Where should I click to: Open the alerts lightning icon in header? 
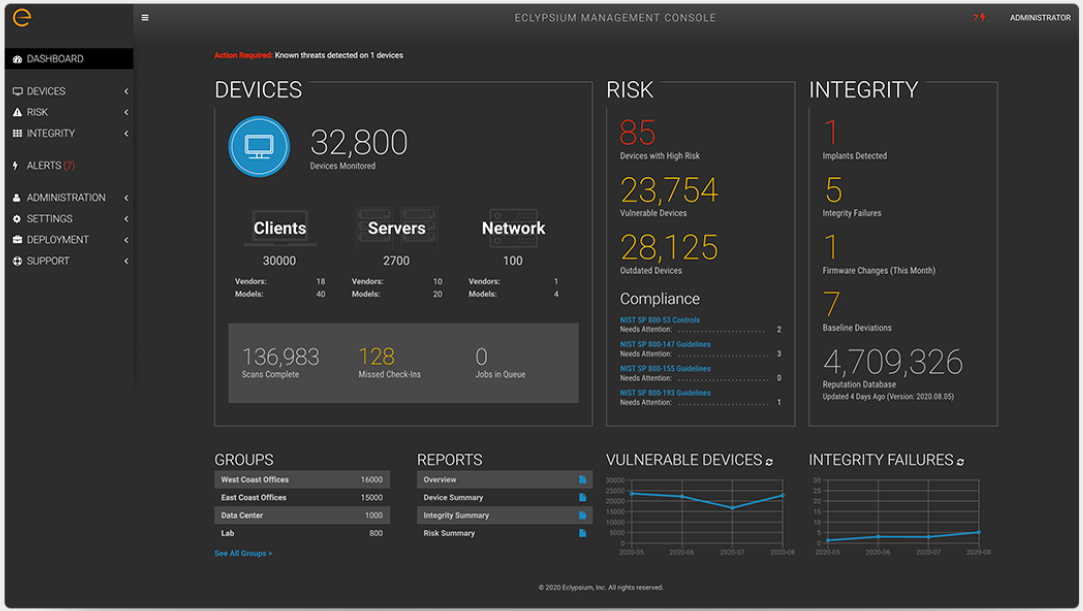(x=979, y=18)
